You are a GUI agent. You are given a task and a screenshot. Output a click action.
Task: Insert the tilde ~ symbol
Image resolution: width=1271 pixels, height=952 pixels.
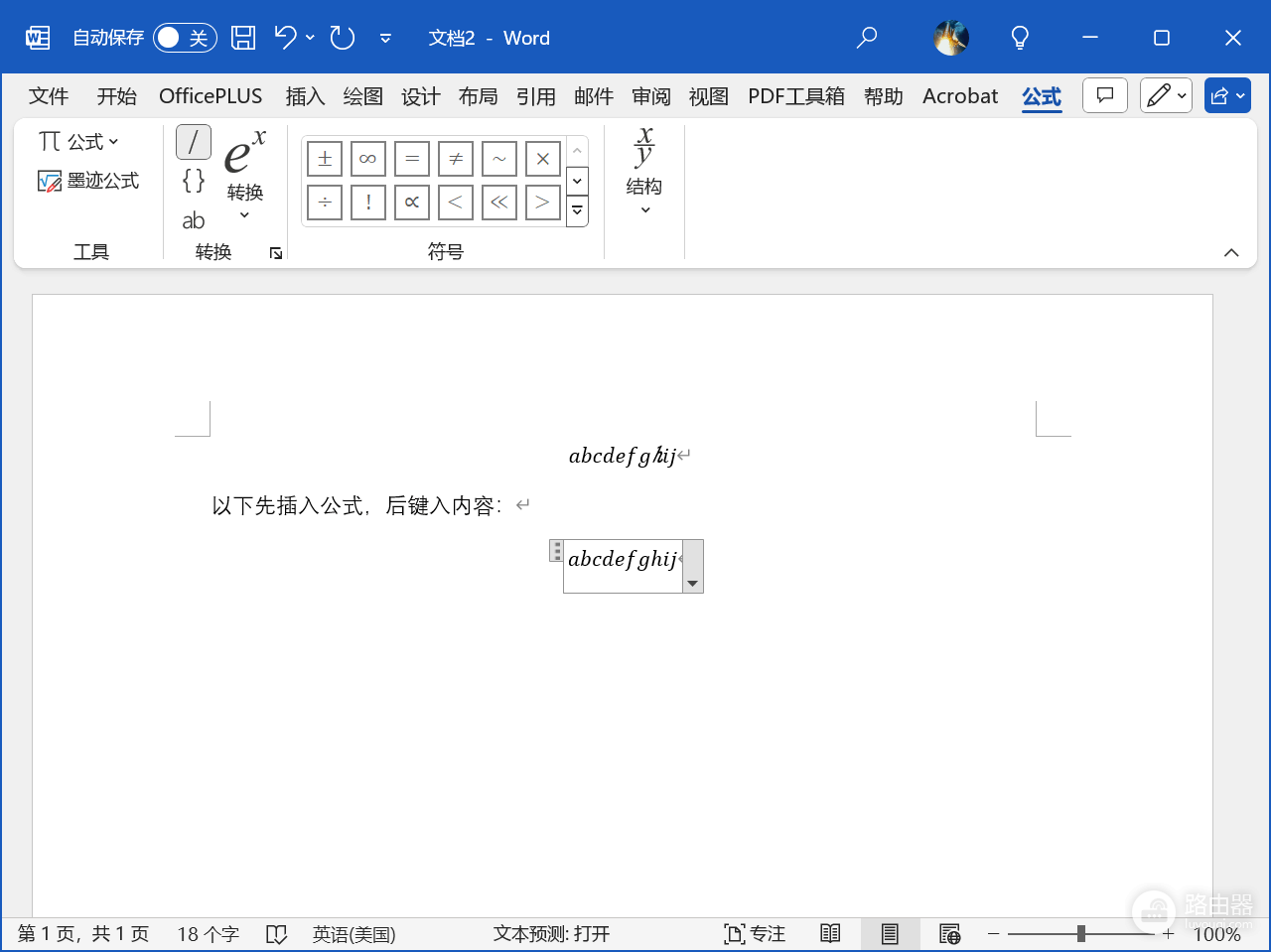click(499, 159)
